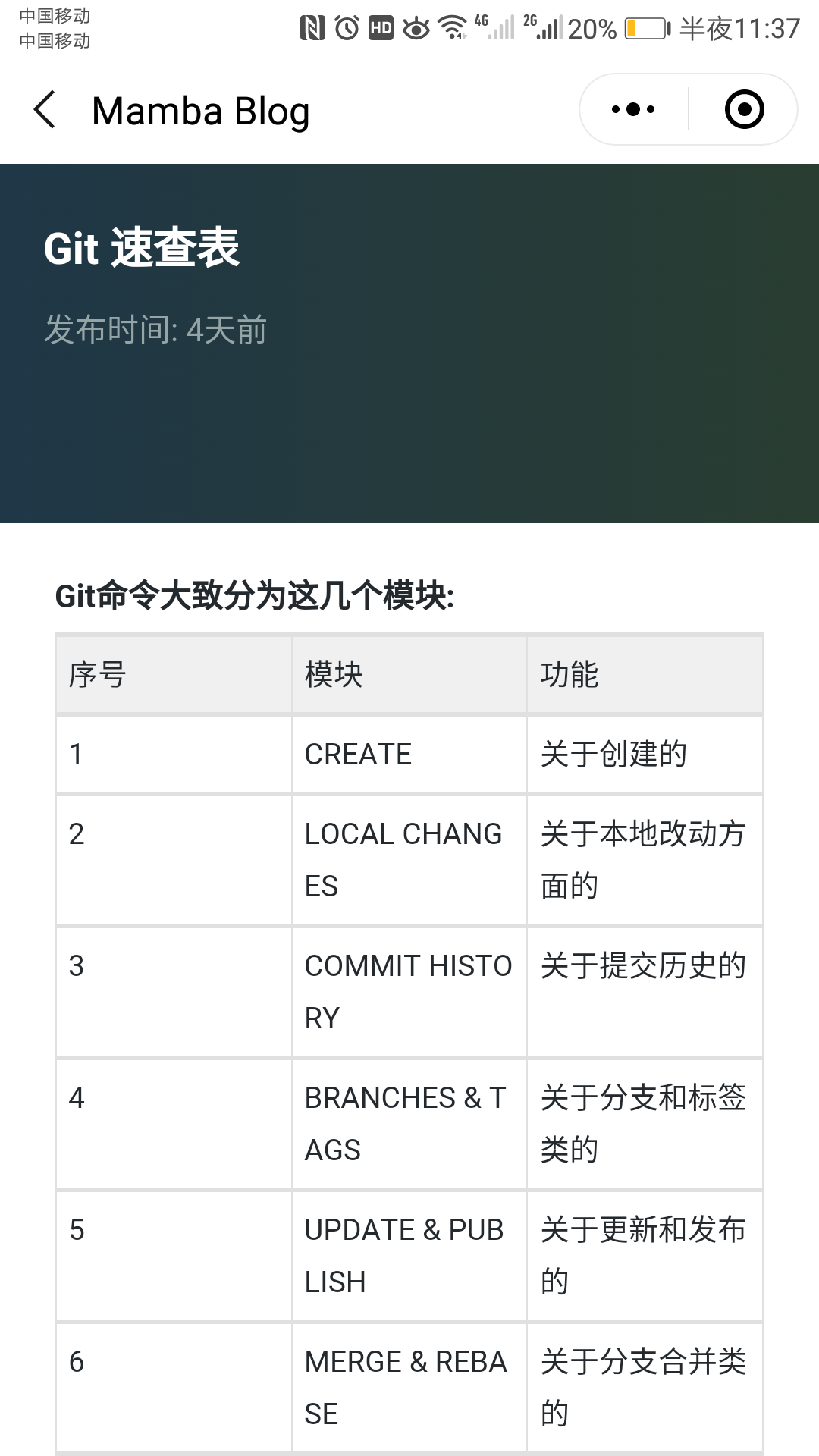The image size is (819, 1456).
Task: Open the three-dot mini program menu
Action: click(633, 110)
